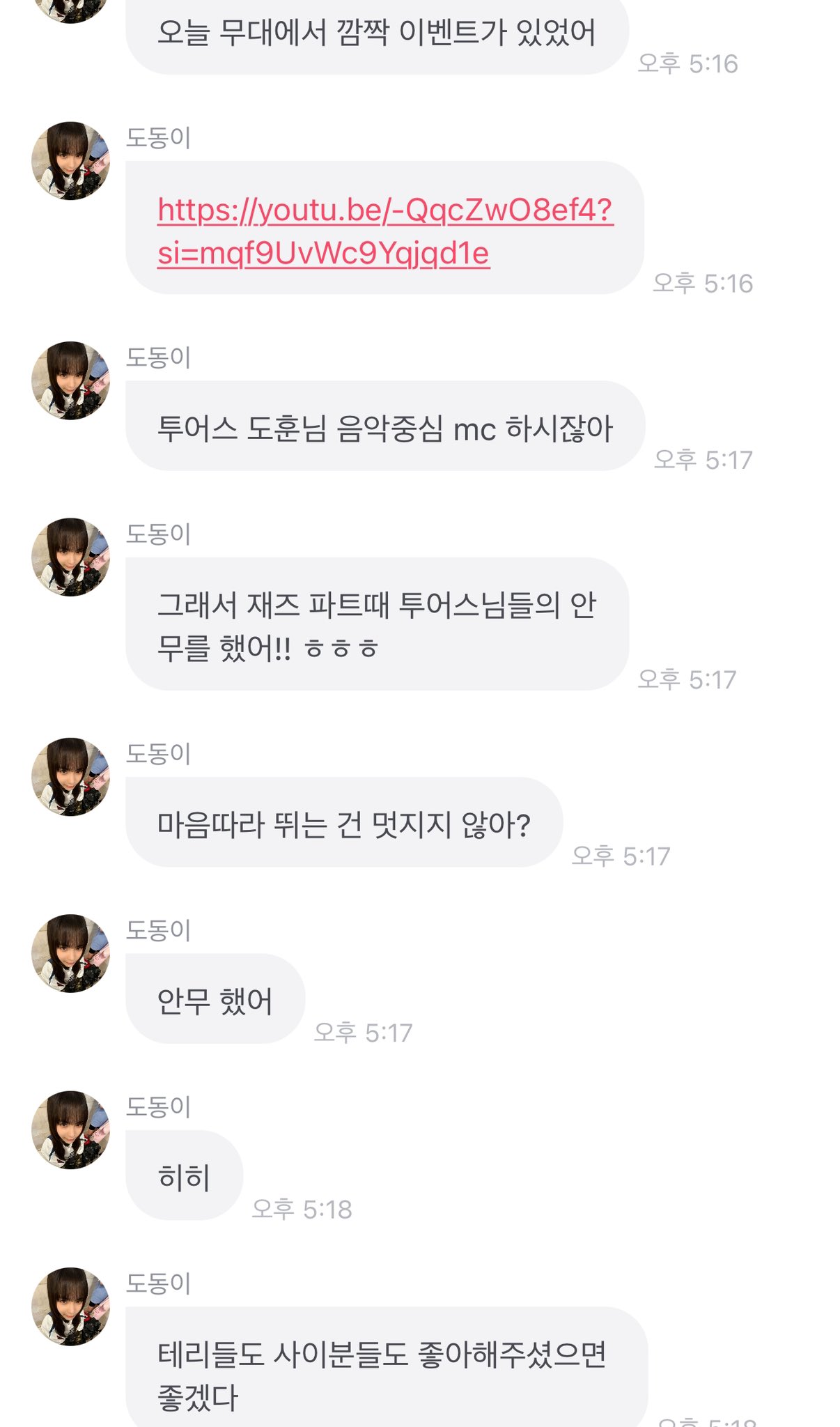Viewport: 840px width, 1427px height.
Task: Select the 좋아해주셨으면 좋겠다 message bubble
Action: click(x=387, y=1367)
